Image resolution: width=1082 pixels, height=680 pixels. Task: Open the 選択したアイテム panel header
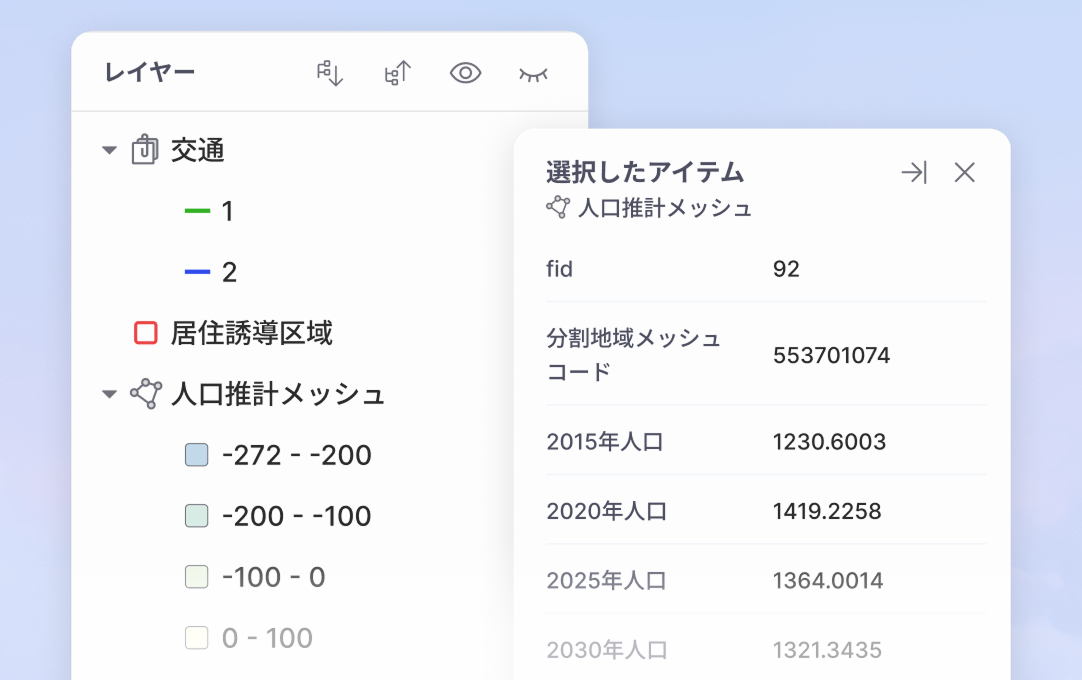tap(644, 171)
